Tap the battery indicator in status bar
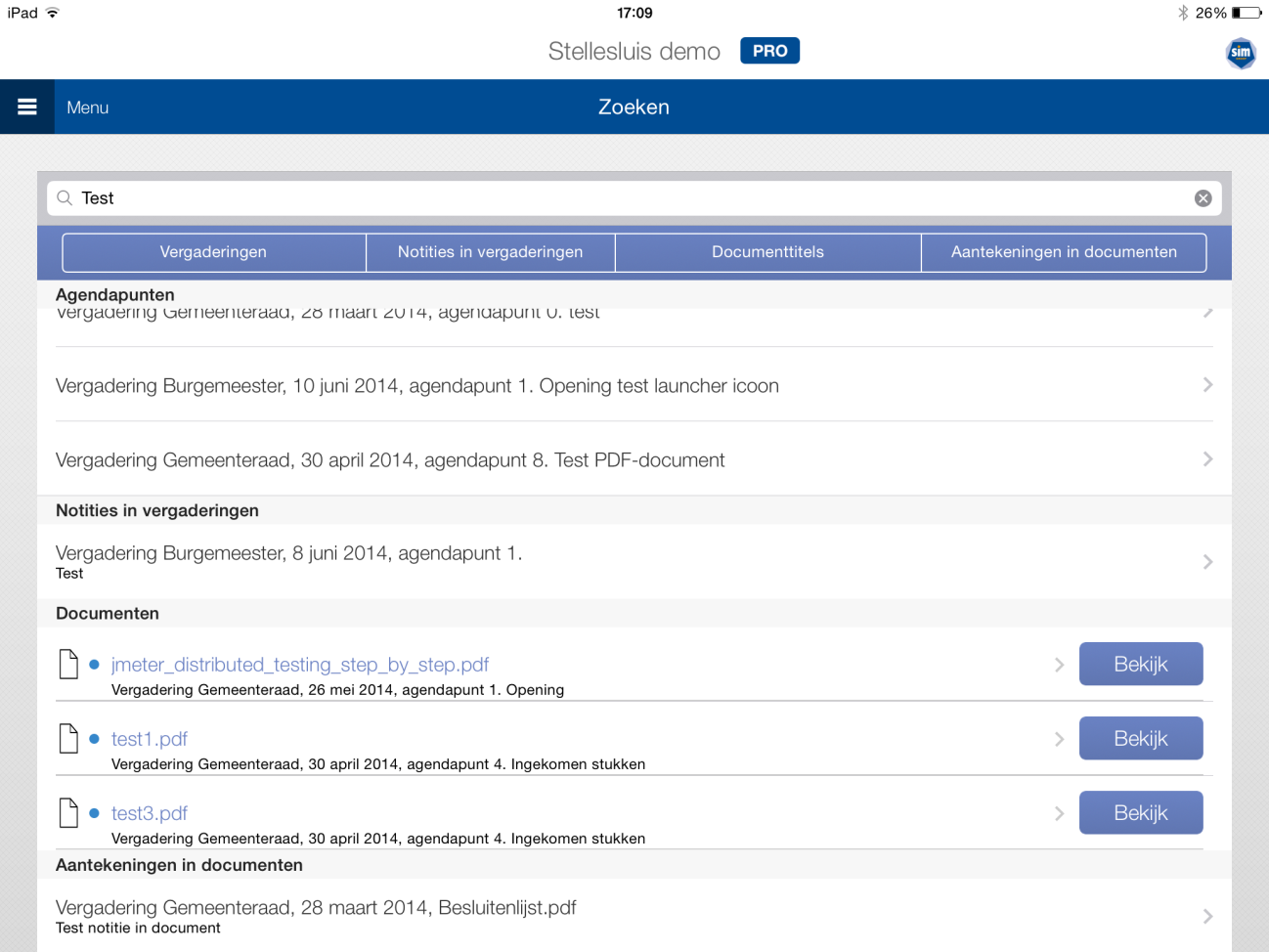Screen dimensions: 1269x952 pos(1247,13)
